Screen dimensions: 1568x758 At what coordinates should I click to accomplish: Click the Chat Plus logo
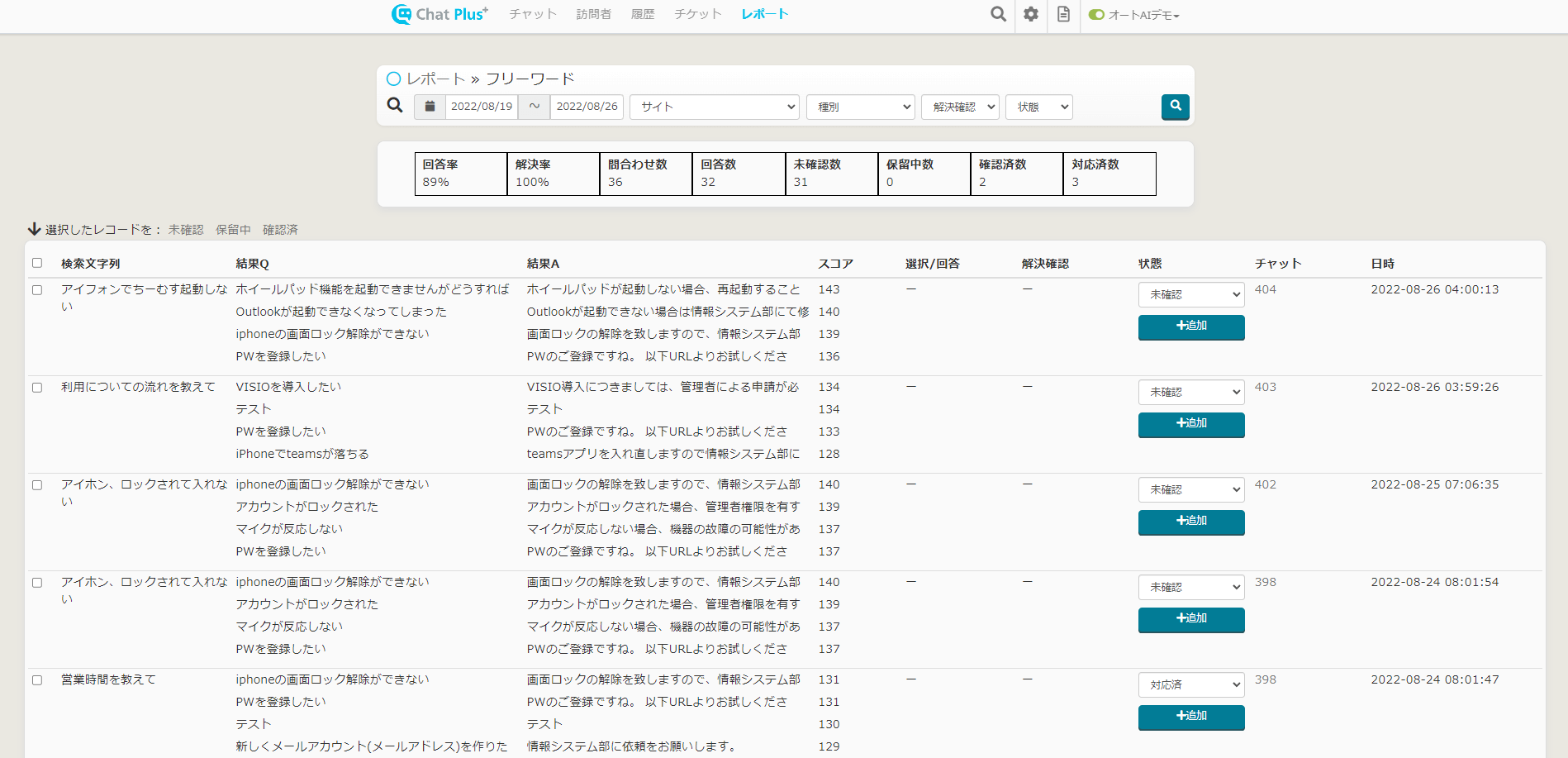pyautogui.click(x=440, y=14)
